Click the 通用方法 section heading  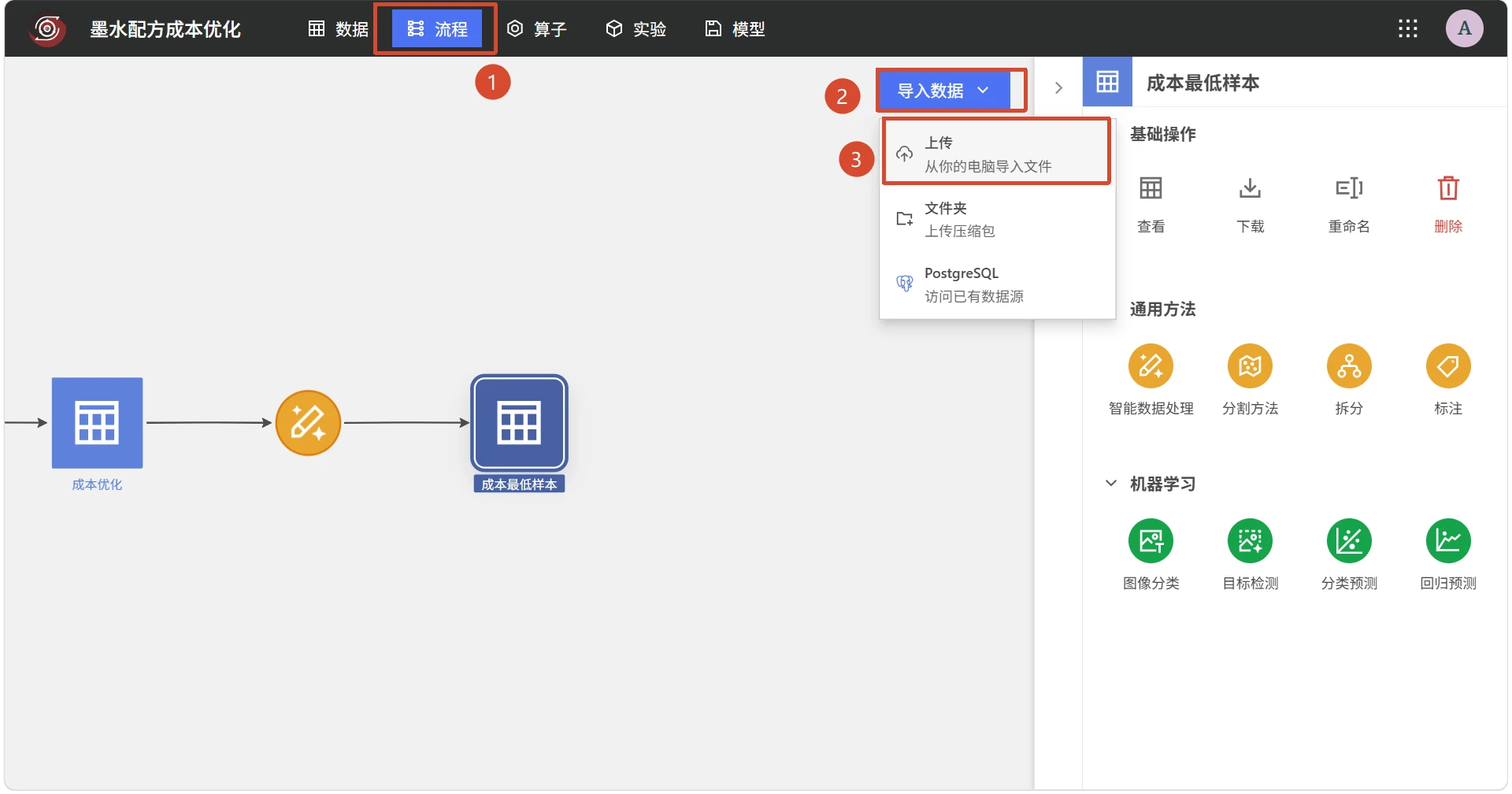coord(1162,309)
